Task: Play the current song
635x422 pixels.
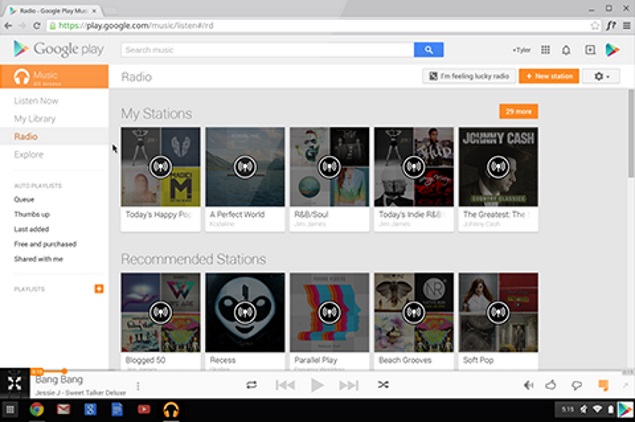Action: point(317,385)
